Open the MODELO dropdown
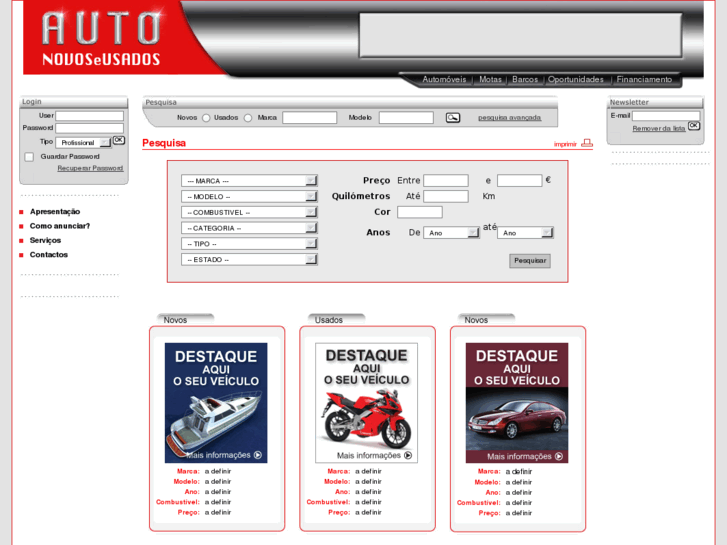 tap(249, 197)
